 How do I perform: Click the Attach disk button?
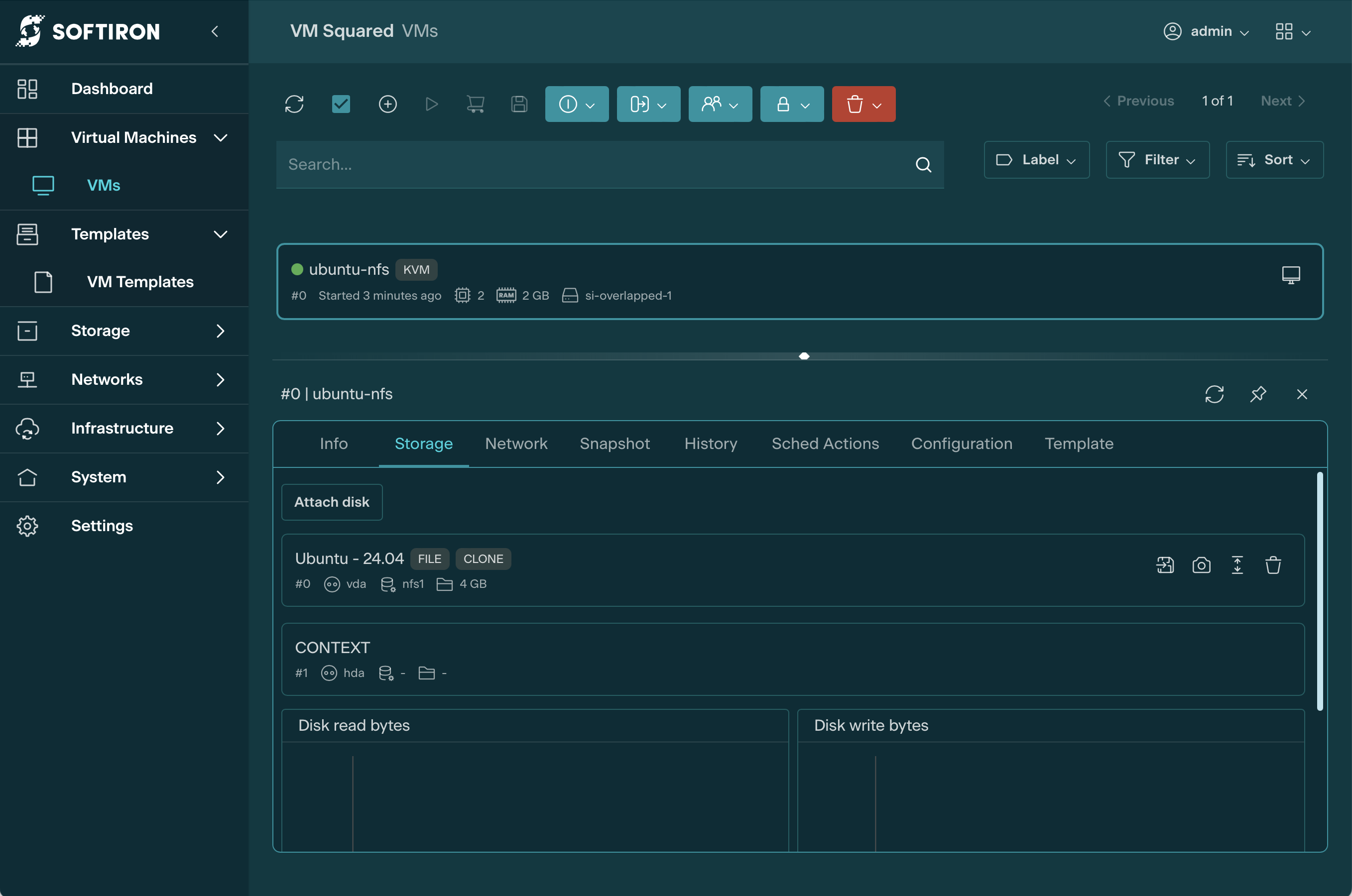332,502
